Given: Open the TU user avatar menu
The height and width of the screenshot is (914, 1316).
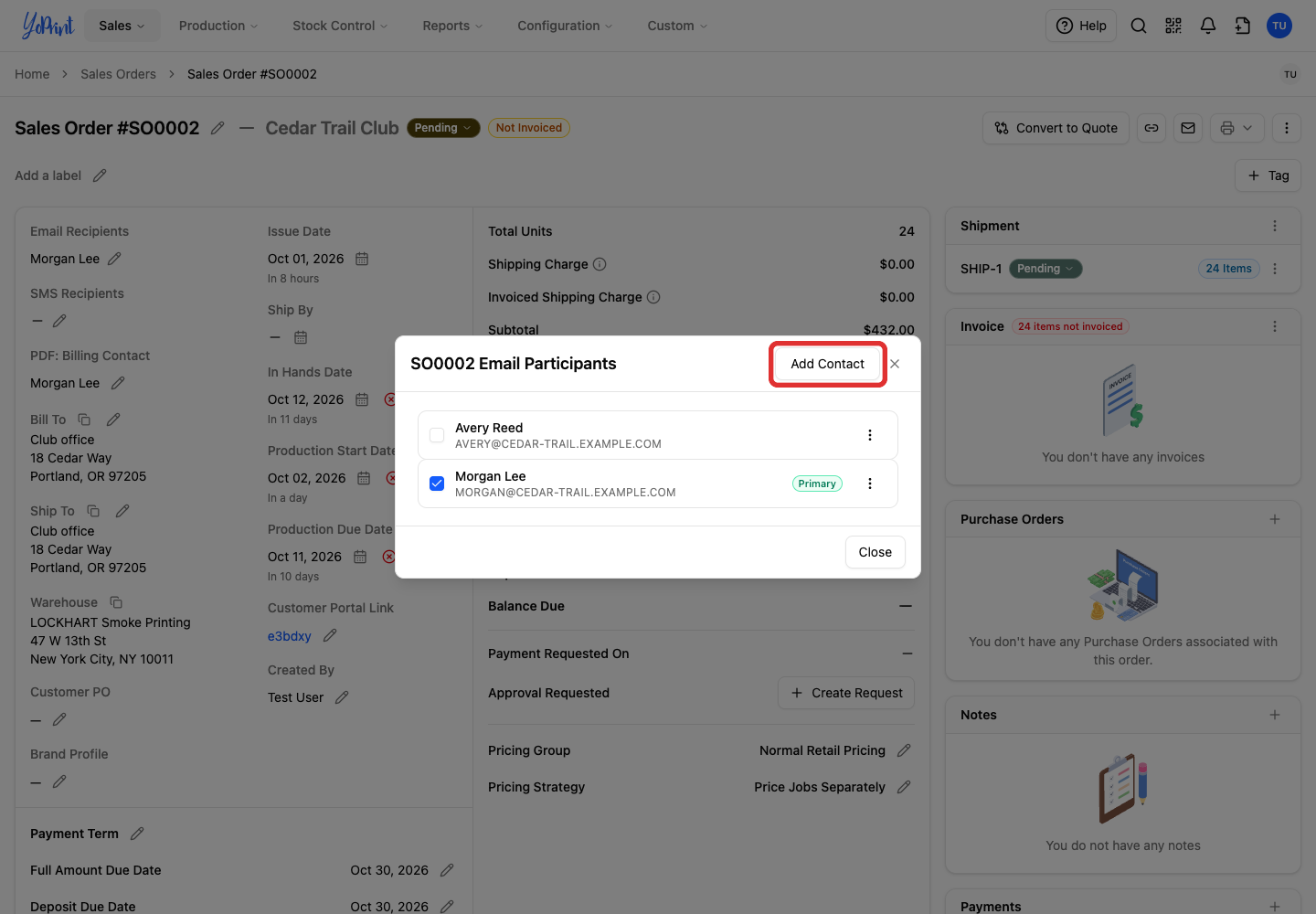Looking at the screenshot, I should (x=1279, y=26).
